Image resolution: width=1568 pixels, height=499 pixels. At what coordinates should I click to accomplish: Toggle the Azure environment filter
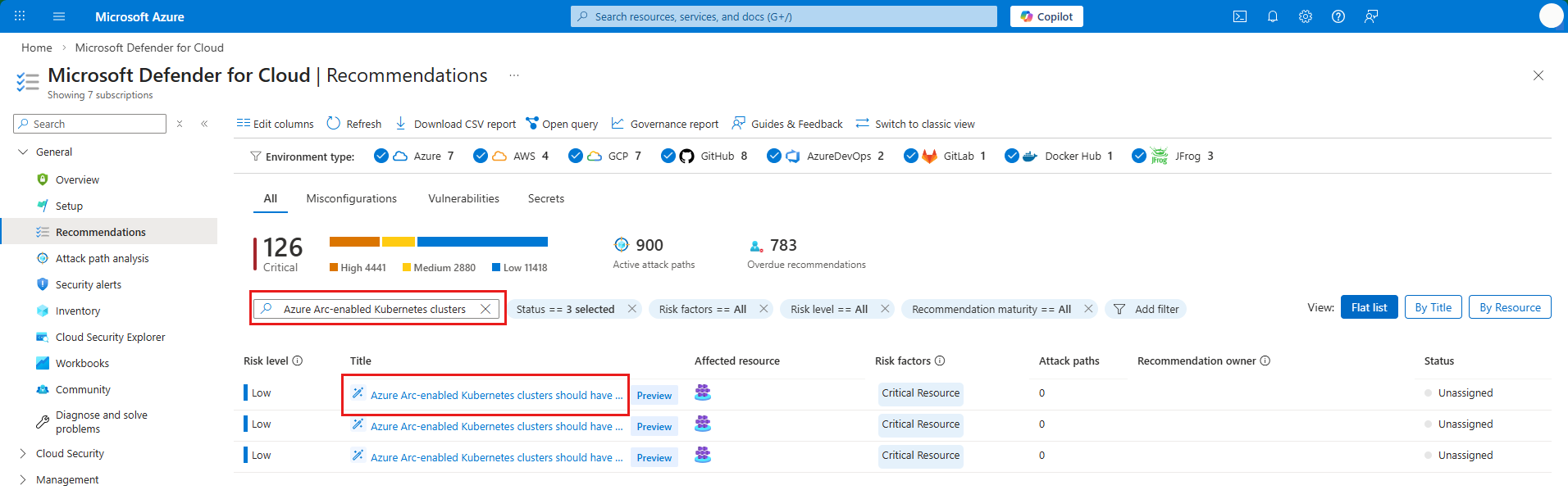click(381, 156)
